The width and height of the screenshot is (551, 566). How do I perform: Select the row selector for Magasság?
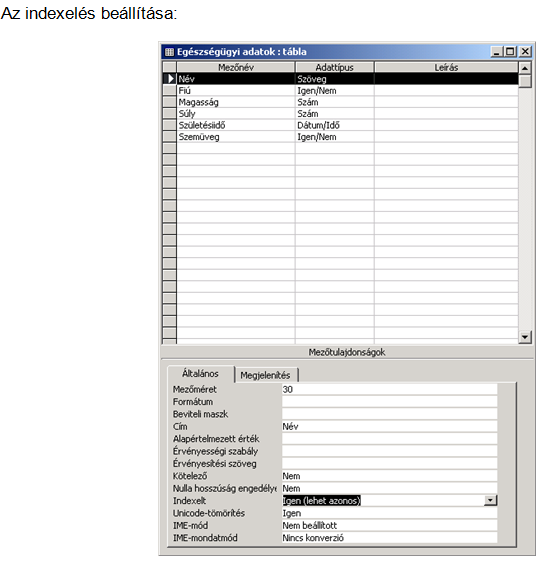(169, 102)
